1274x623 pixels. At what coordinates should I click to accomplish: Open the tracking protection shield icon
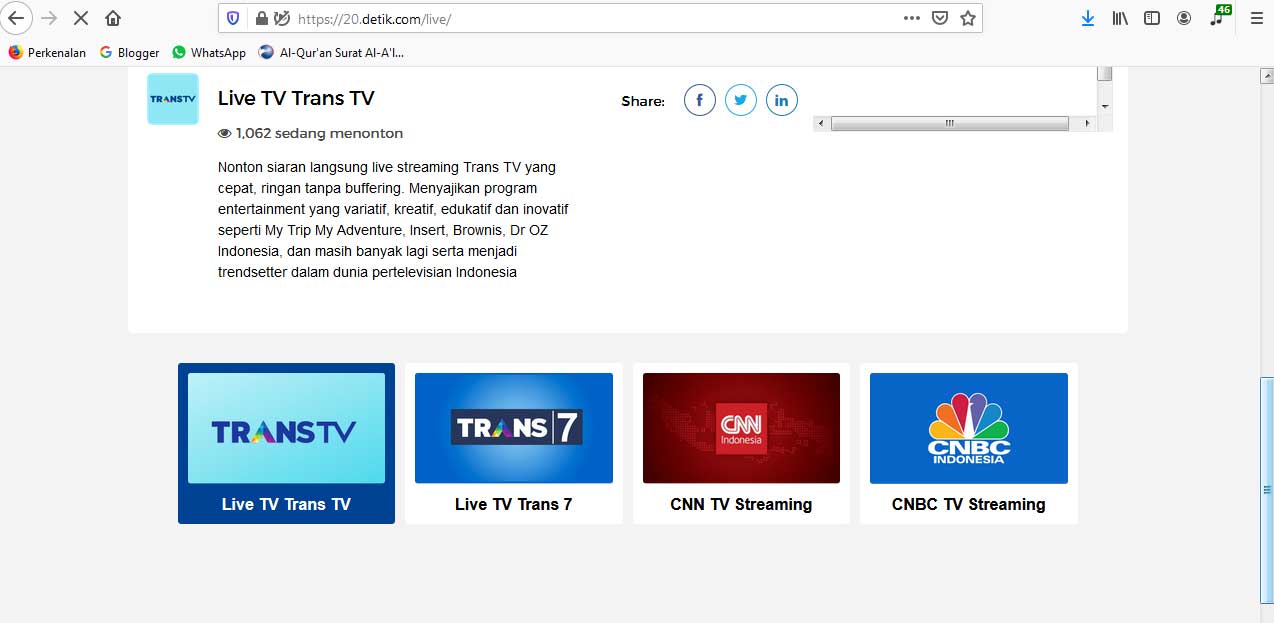click(x=233, y=18)
